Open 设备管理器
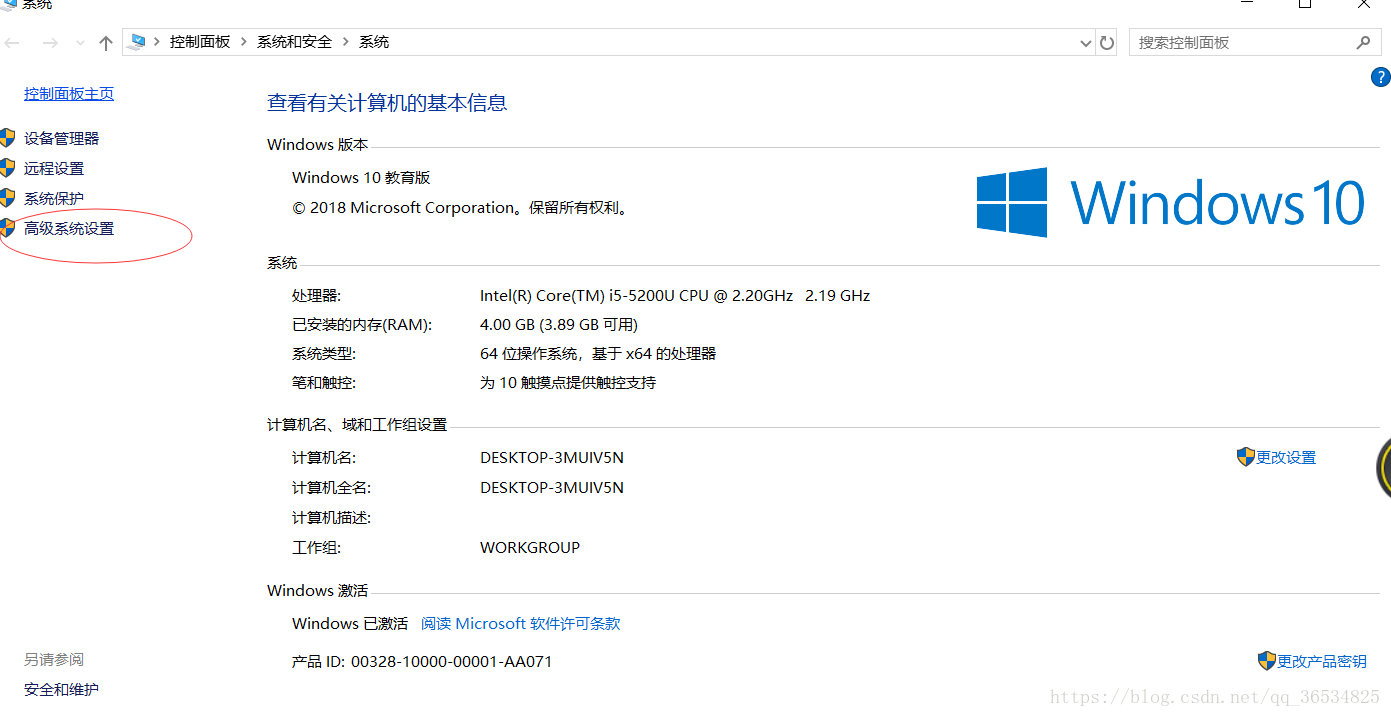The width and height of the screenshot is (1391, 717). [x=62, y=139]
